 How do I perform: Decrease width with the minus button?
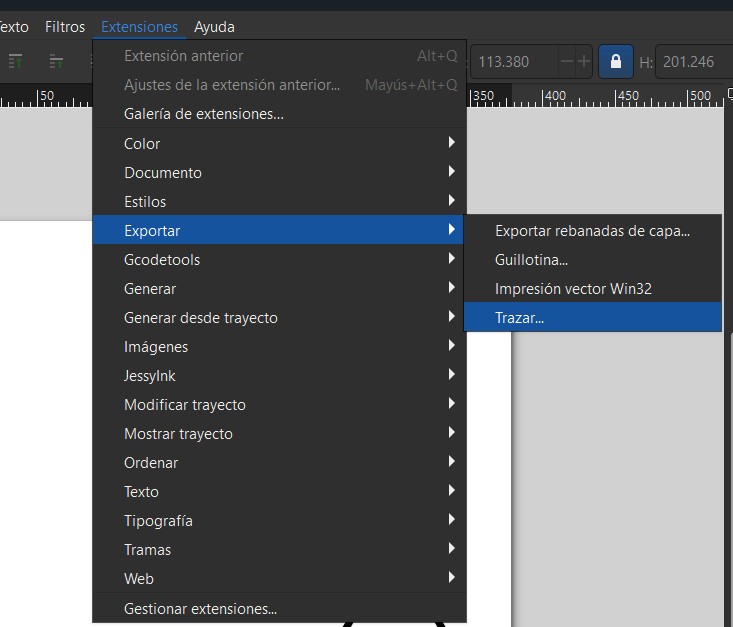[567, 61]
